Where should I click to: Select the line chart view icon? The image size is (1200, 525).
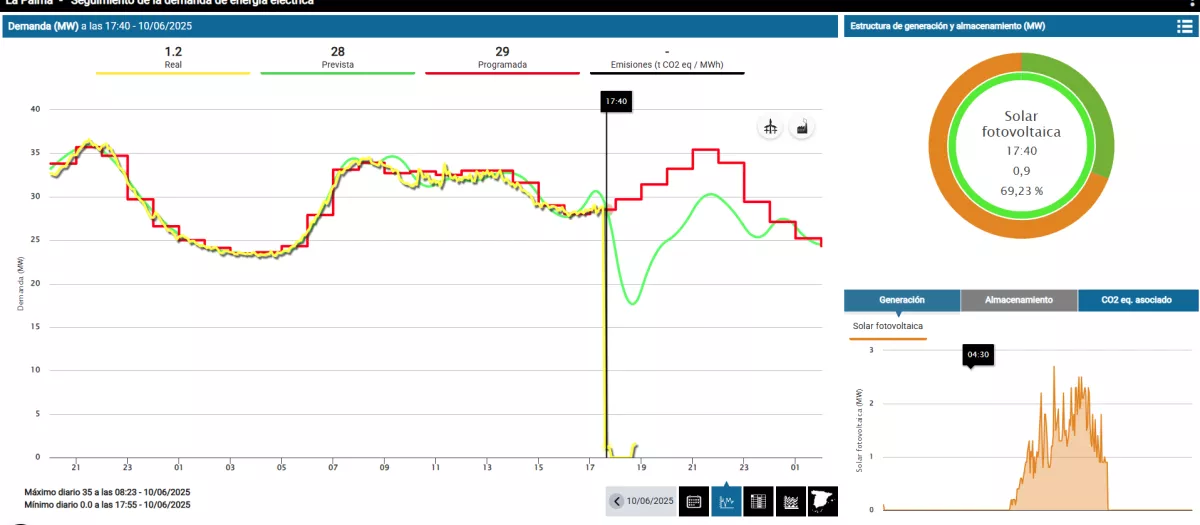726,501
